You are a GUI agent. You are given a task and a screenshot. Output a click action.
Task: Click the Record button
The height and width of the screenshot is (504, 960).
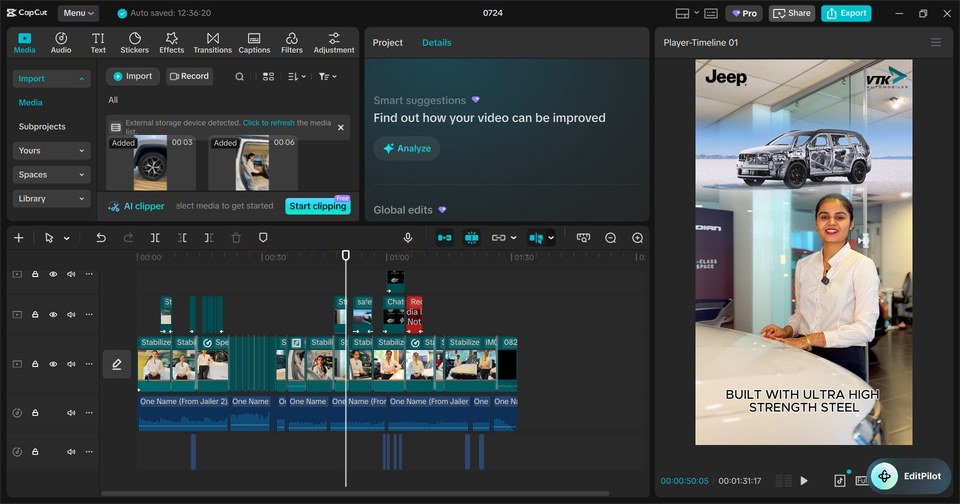(189, 77)
